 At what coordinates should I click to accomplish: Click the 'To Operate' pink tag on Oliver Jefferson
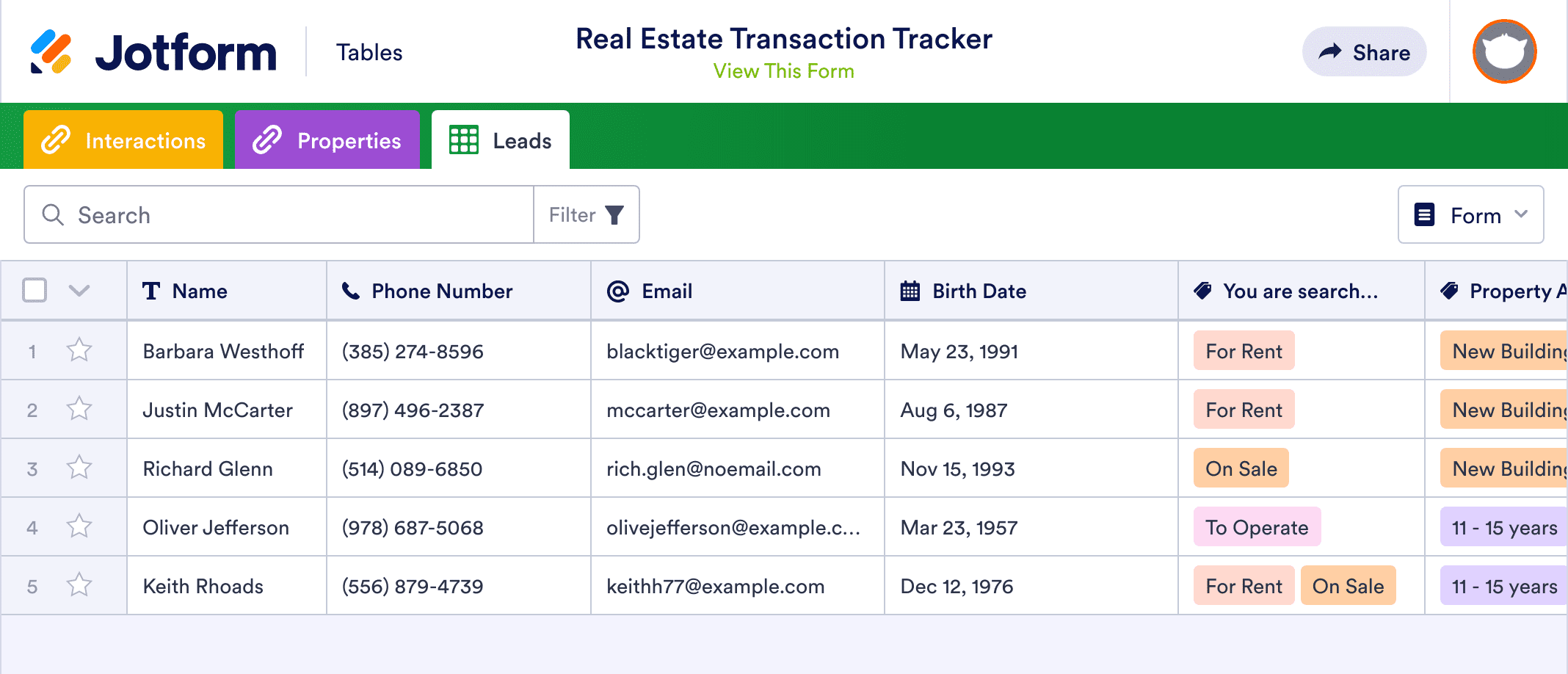[1256, 526]
